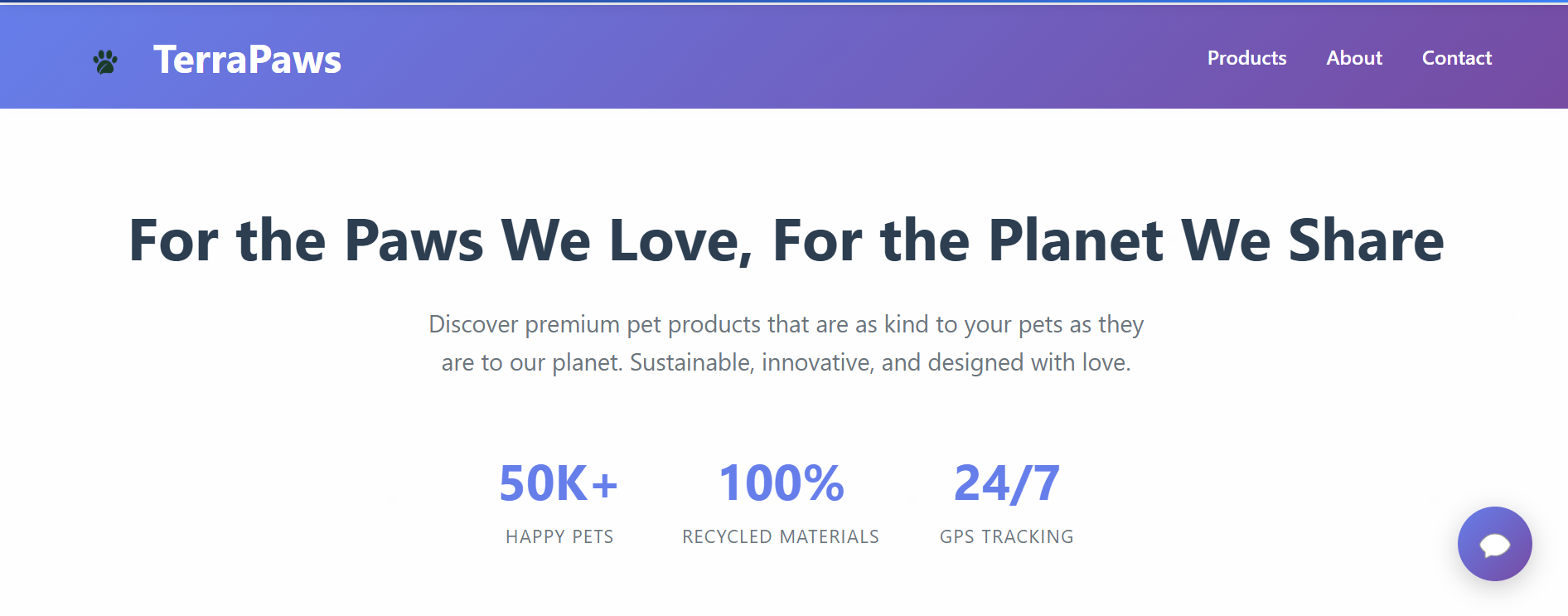The width and height of the screenshot is (1568, 616).
Task: Click the word "Planet" in the headline
Action: point(1076,241)
